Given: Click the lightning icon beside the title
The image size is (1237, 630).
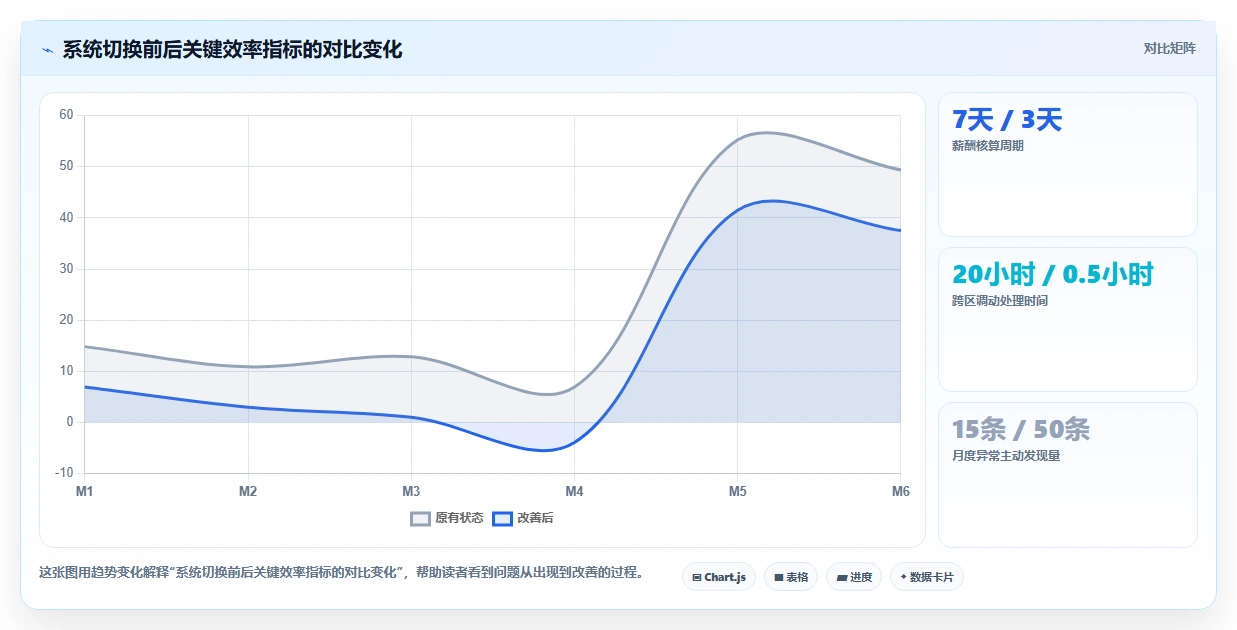Looking at the screenshot, I should point(47,50).
